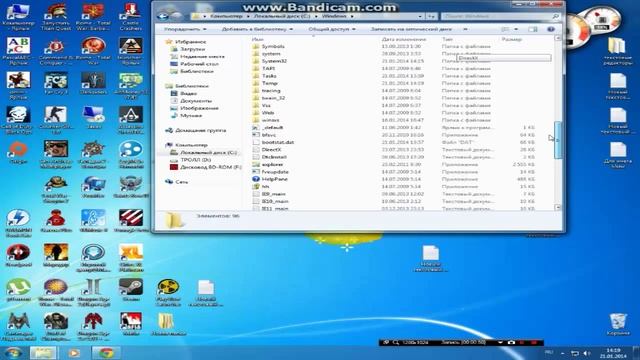Click the Windows Start button

coord(13,353)
